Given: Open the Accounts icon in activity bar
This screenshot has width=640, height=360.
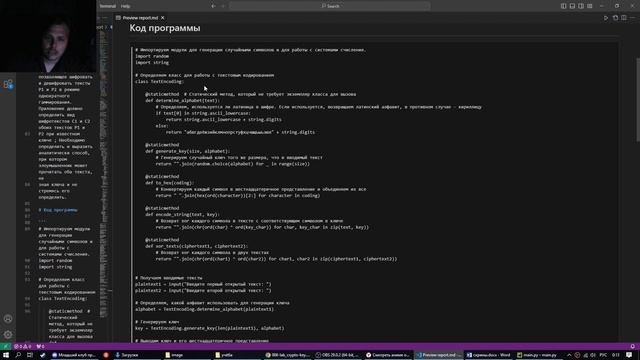Looking at the screenshot, I should coord(8,319).
